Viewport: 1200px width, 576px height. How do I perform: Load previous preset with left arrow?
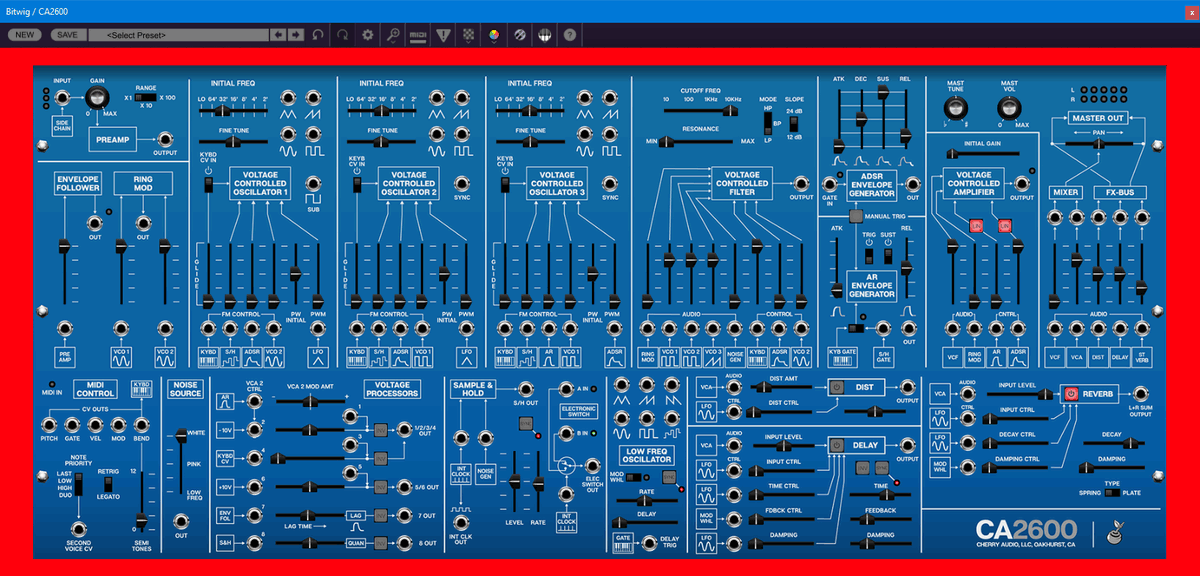coord(279,34)
